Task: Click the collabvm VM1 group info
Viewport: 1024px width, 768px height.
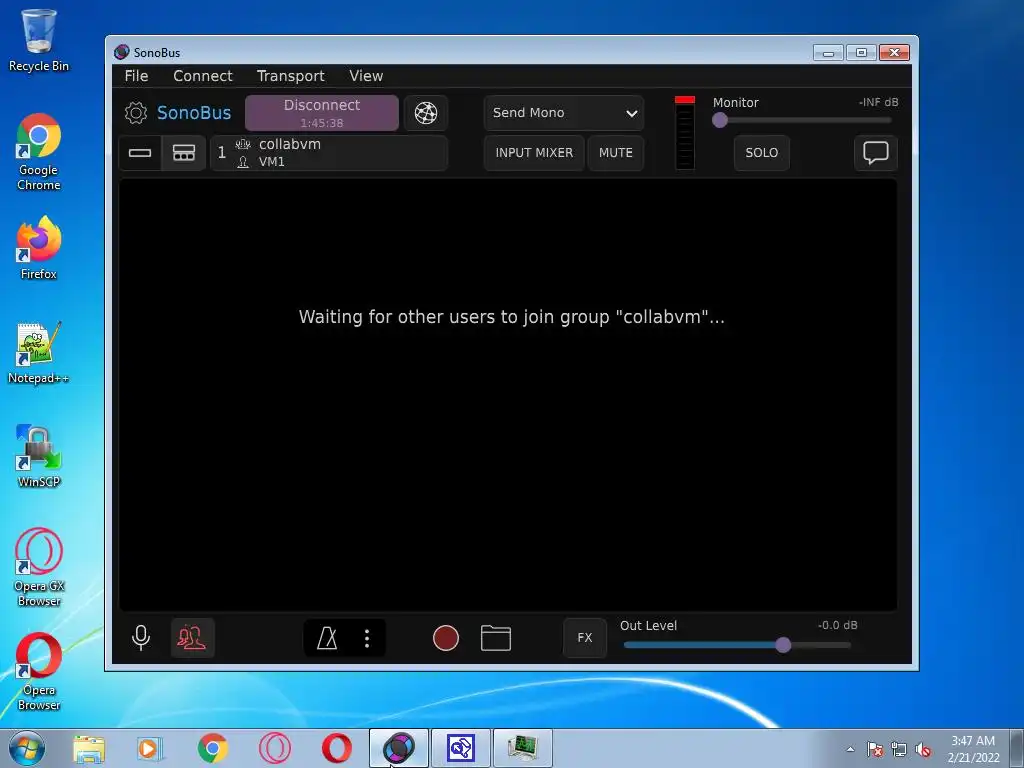Action: [329, 153]
